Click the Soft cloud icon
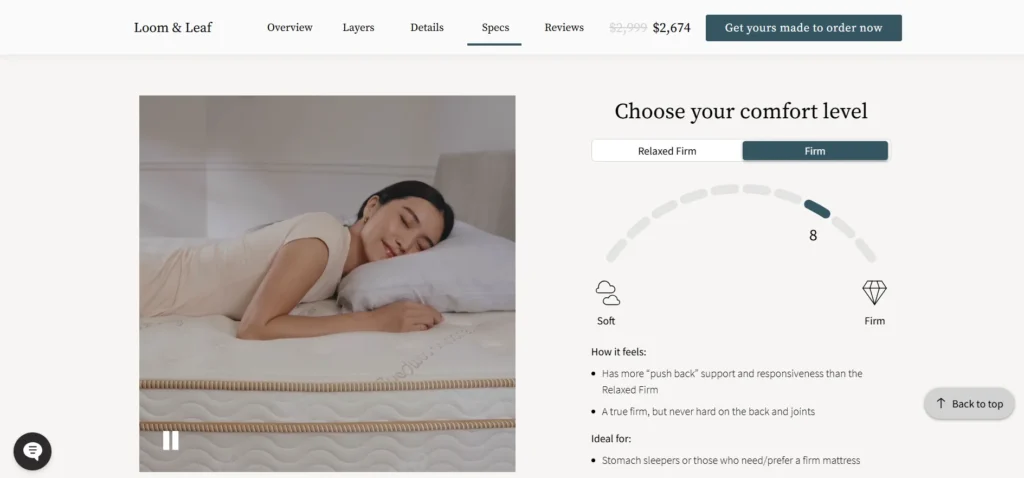This screenshot has width=1024, height=478. 607,293
